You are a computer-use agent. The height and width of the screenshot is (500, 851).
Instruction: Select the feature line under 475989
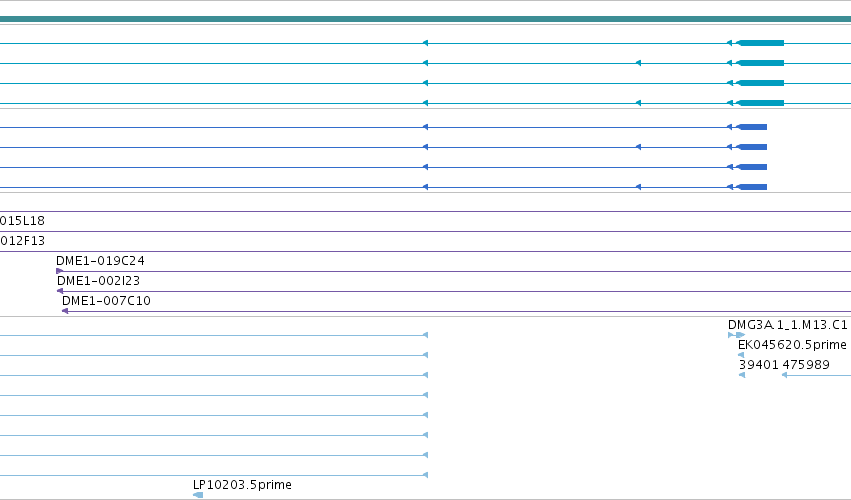click(816, 375)
